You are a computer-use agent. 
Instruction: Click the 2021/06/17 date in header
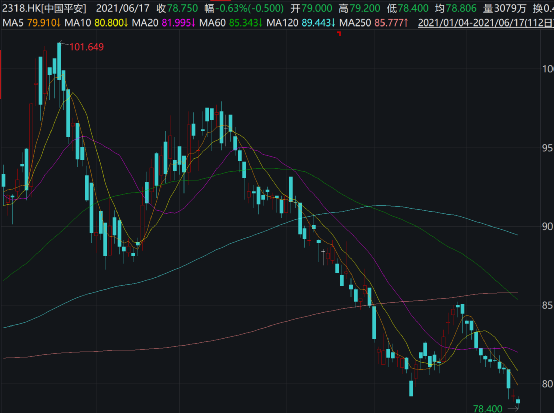123,8
